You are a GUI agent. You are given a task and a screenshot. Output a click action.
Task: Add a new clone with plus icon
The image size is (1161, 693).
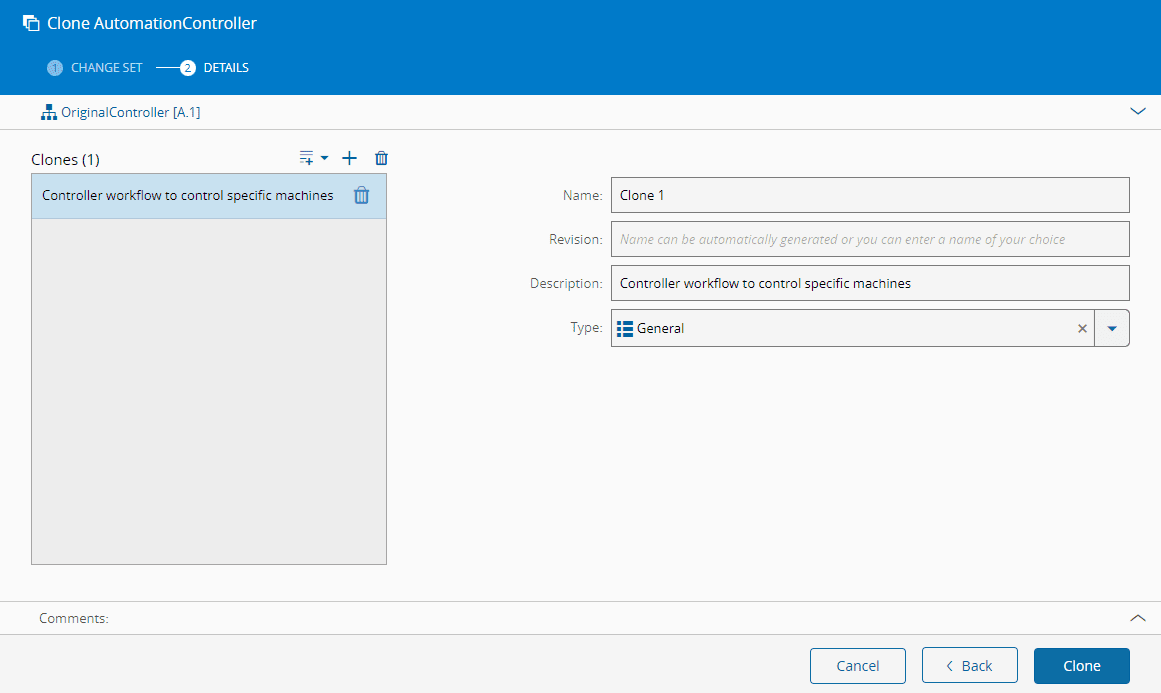tap(349, 158)
